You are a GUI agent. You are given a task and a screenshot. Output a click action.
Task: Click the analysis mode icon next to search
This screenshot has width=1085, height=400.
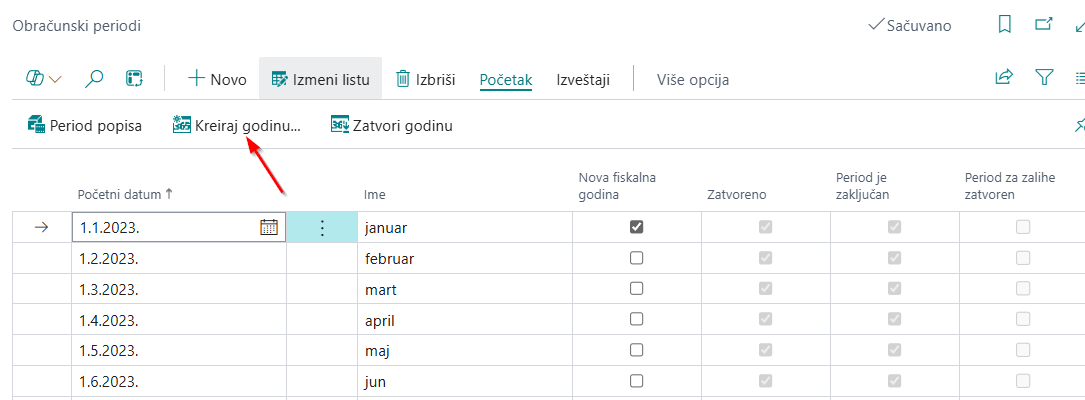[x=134, y=79]
